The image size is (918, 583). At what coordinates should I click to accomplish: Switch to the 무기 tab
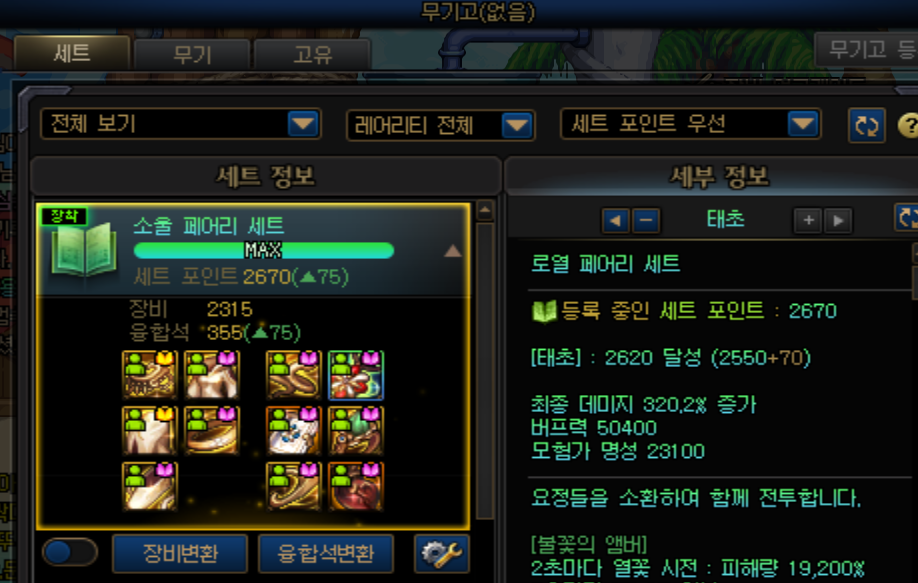(192, 55)
